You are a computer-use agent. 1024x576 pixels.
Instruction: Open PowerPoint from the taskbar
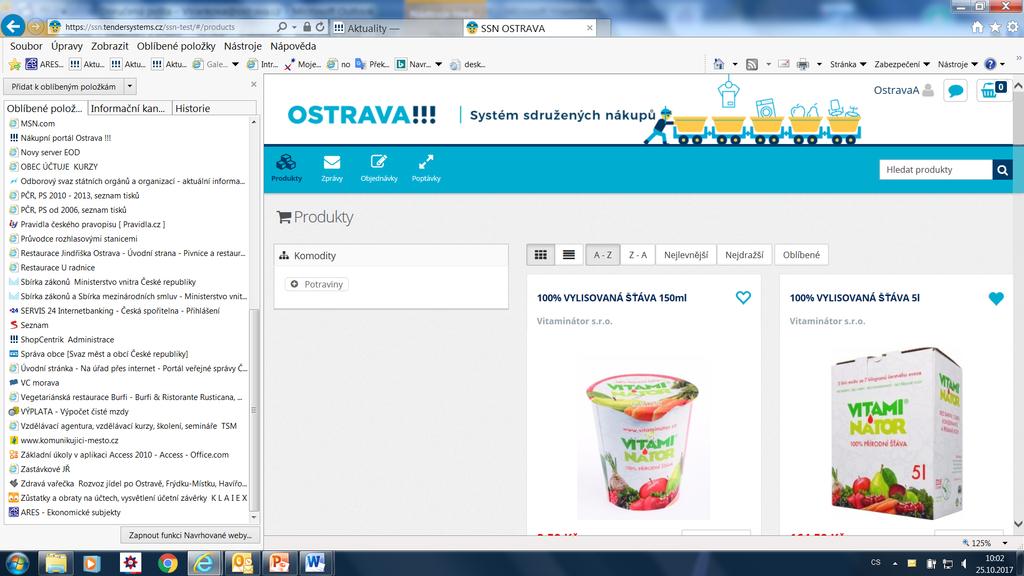(279, 563)
